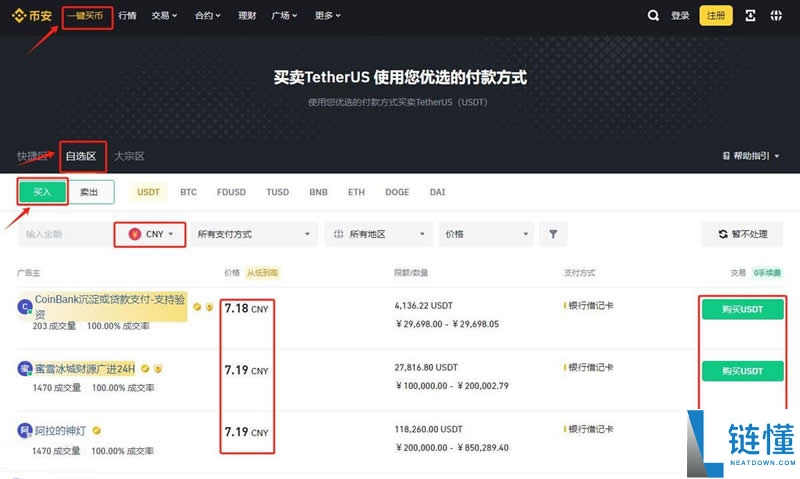The image size is (800, 479).
Task: Select the TUSD coin tab
Action: tap(278, 192)
